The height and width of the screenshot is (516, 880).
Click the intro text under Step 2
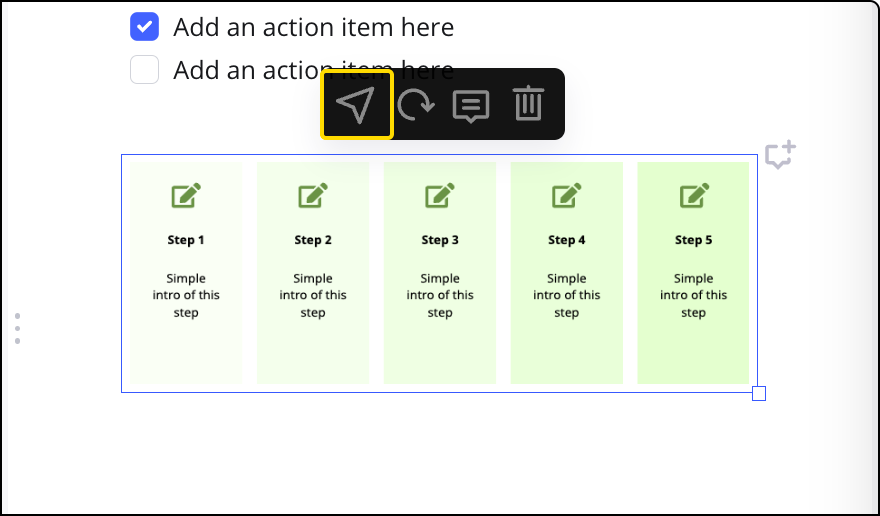[313, 295]
